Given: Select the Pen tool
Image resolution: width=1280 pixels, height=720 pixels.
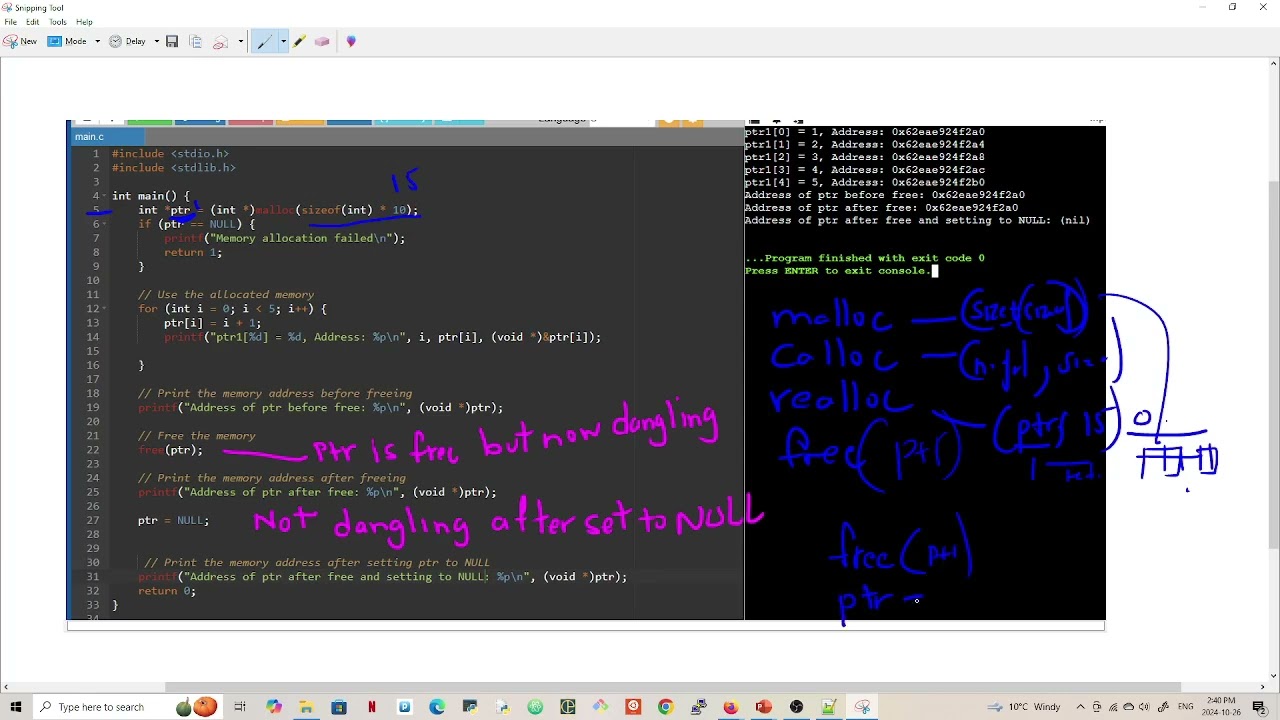Looking at the screenshot, I should (264, 41).
